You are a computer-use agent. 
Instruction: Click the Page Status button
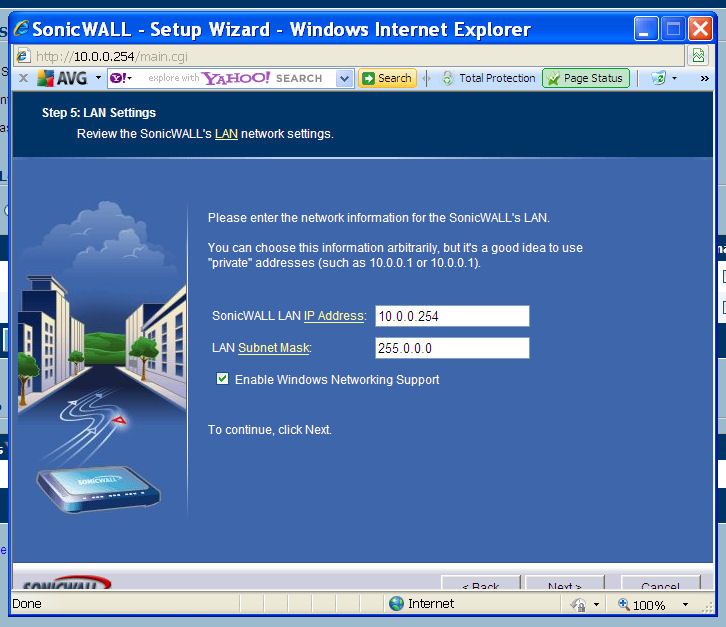586,78
